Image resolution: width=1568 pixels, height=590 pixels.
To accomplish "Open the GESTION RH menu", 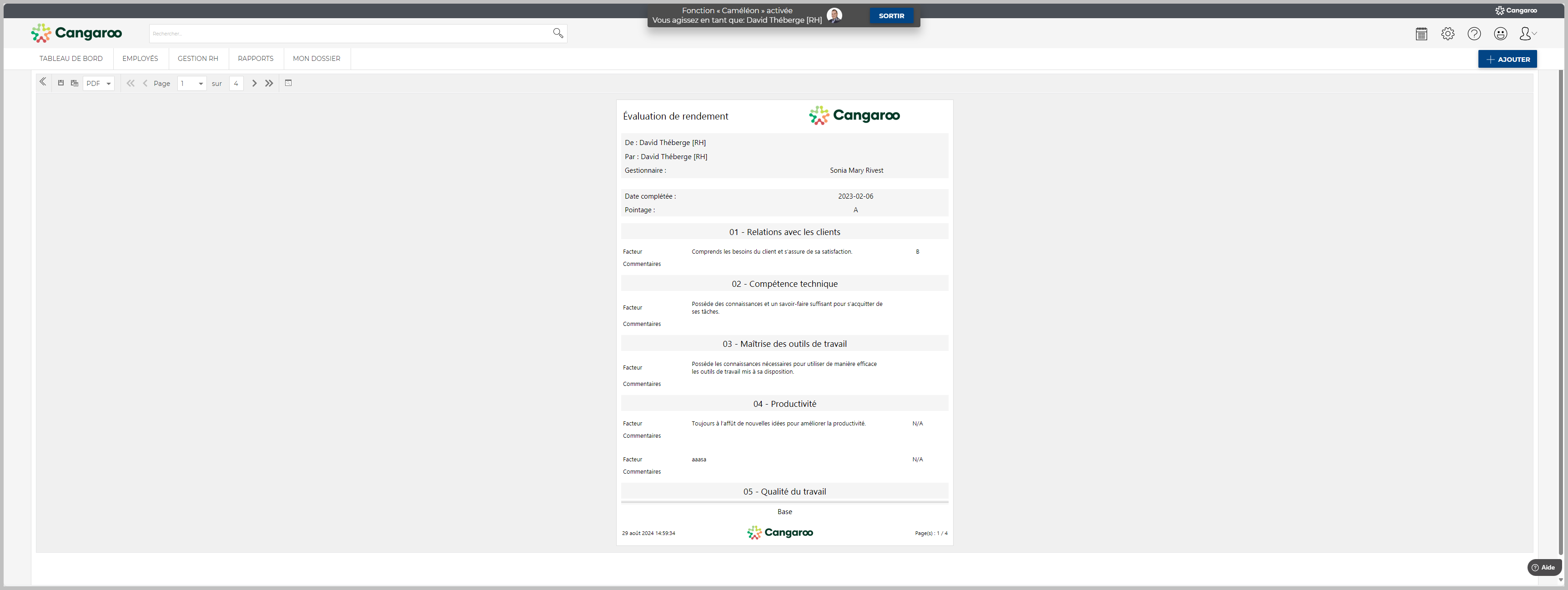I will [198, 59].
